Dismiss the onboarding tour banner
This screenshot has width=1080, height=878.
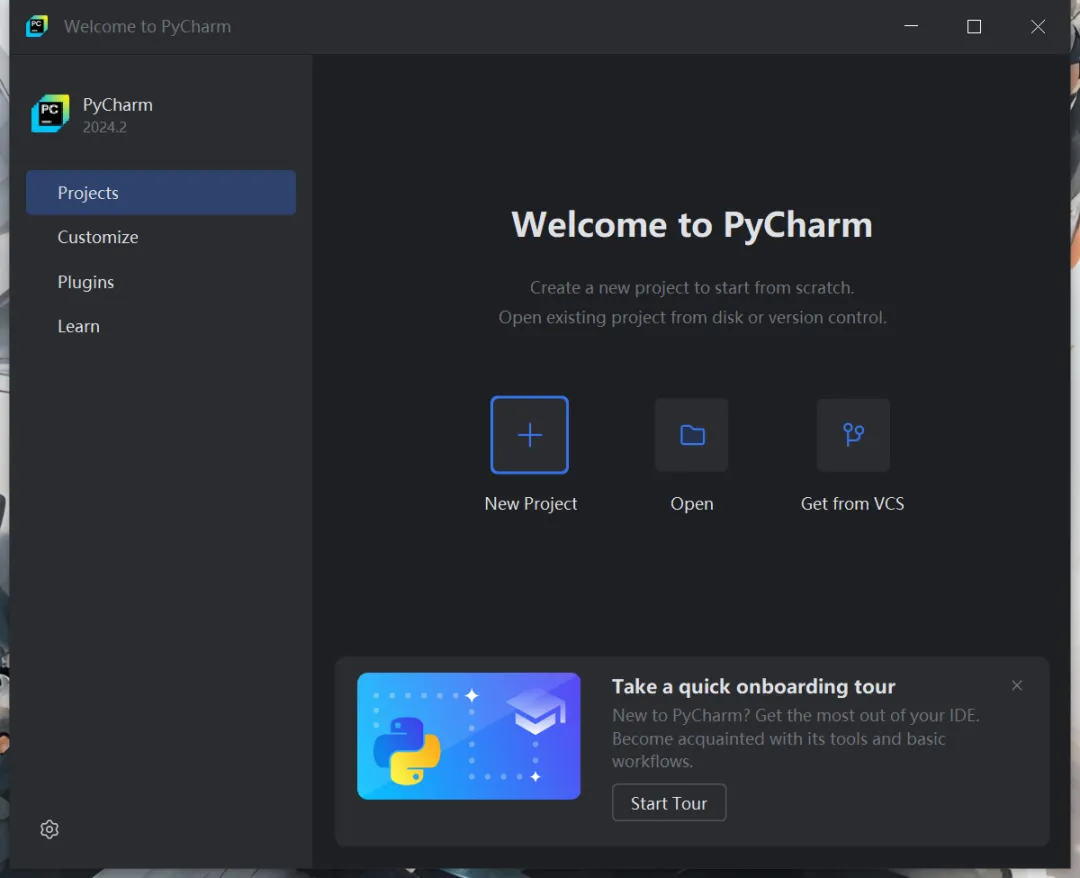tap(1017, 685)
